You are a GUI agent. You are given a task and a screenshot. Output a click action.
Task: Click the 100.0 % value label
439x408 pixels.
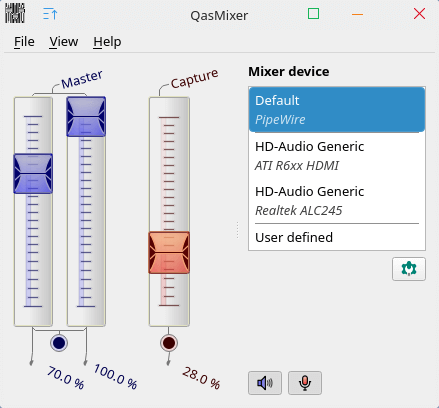115,377
